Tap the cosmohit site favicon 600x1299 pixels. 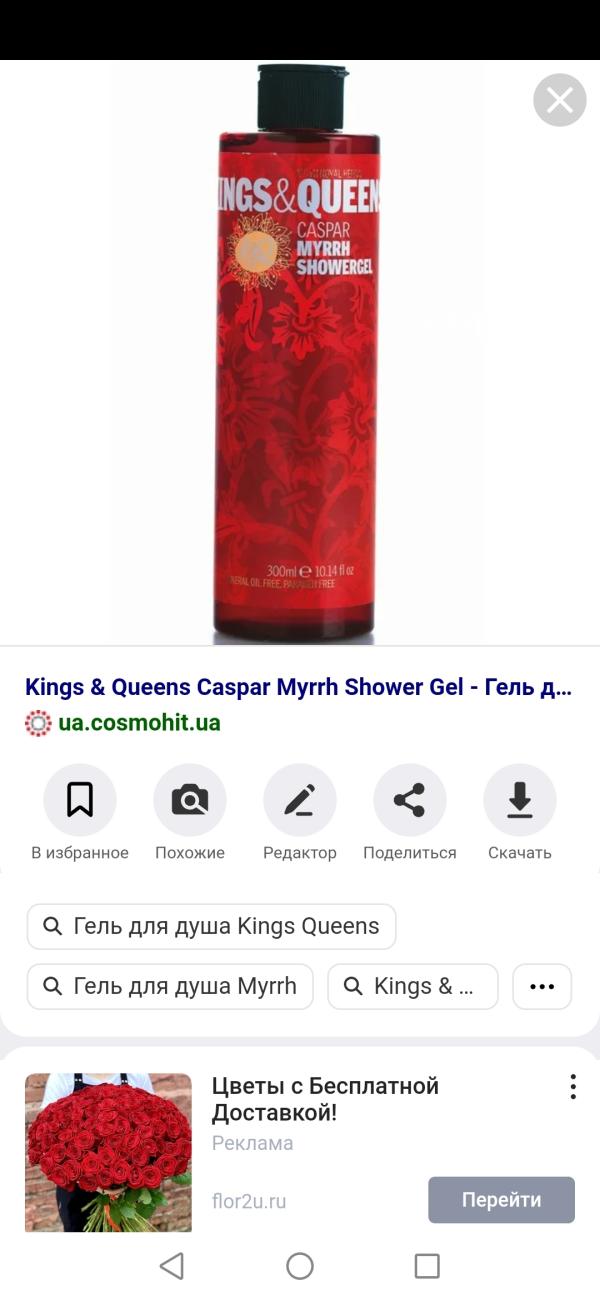tap(38, 723)
